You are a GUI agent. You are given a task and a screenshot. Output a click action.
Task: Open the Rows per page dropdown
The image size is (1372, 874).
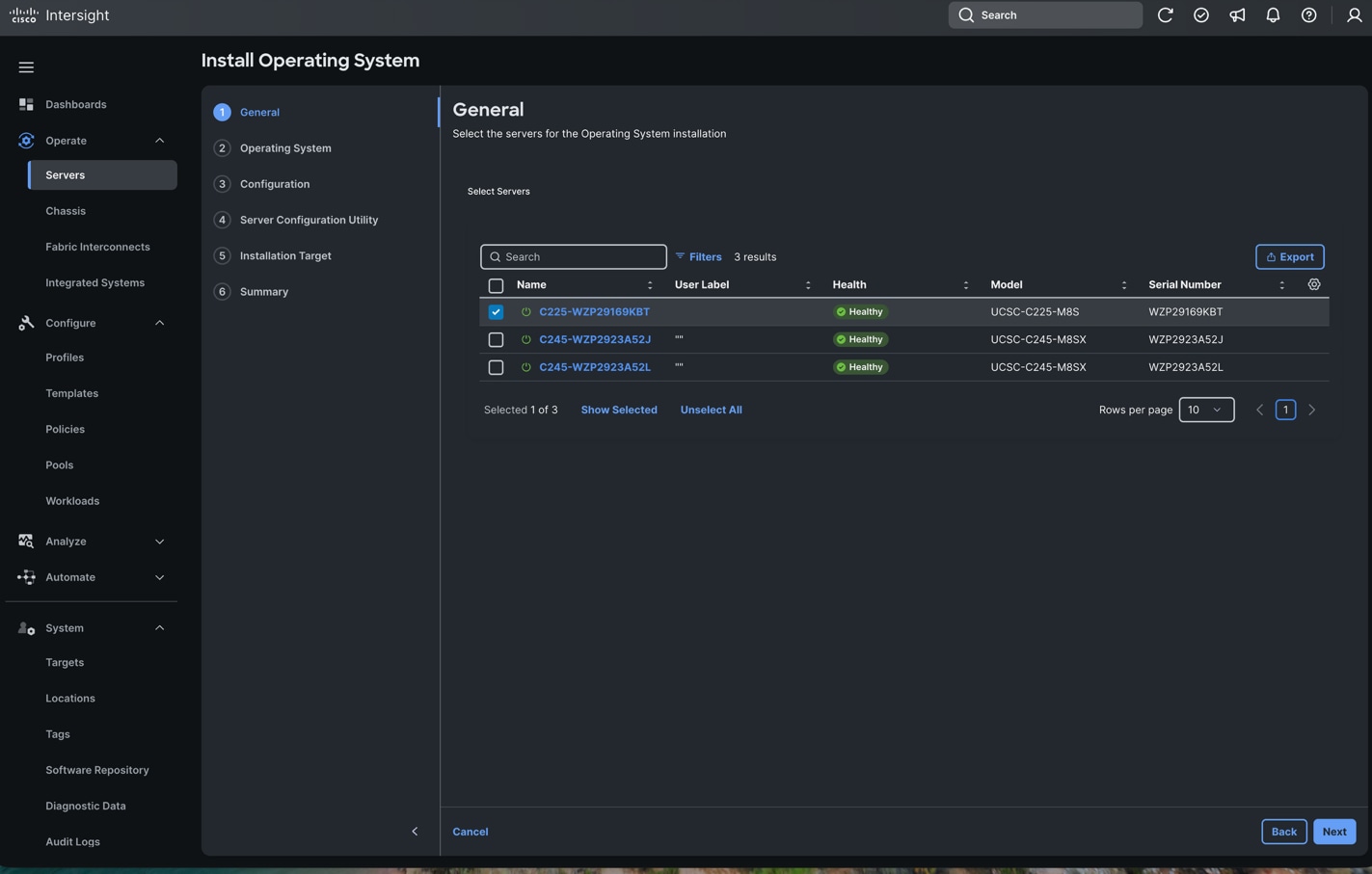click(x=1205, y=409)
